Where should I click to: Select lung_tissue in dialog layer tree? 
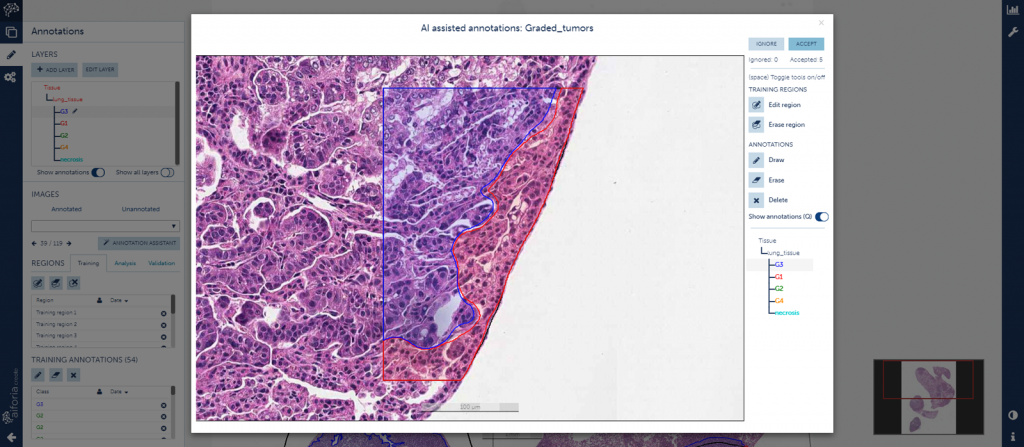click(x=783, y=252)
